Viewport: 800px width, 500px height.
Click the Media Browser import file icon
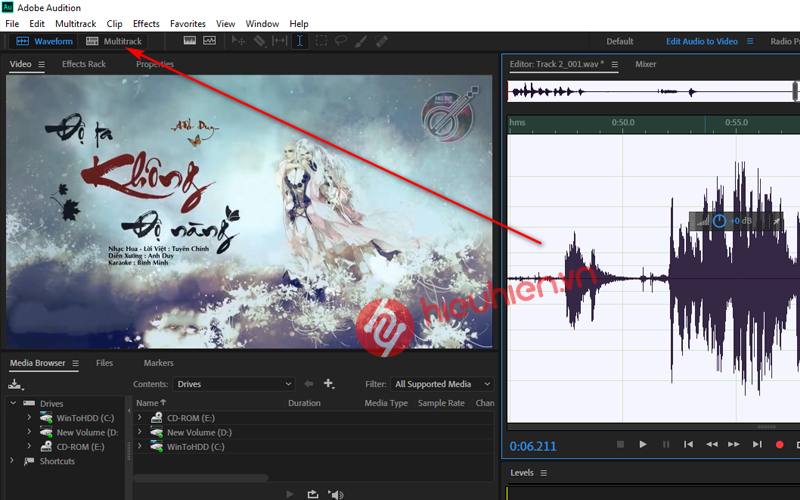[x=15, y=385]
